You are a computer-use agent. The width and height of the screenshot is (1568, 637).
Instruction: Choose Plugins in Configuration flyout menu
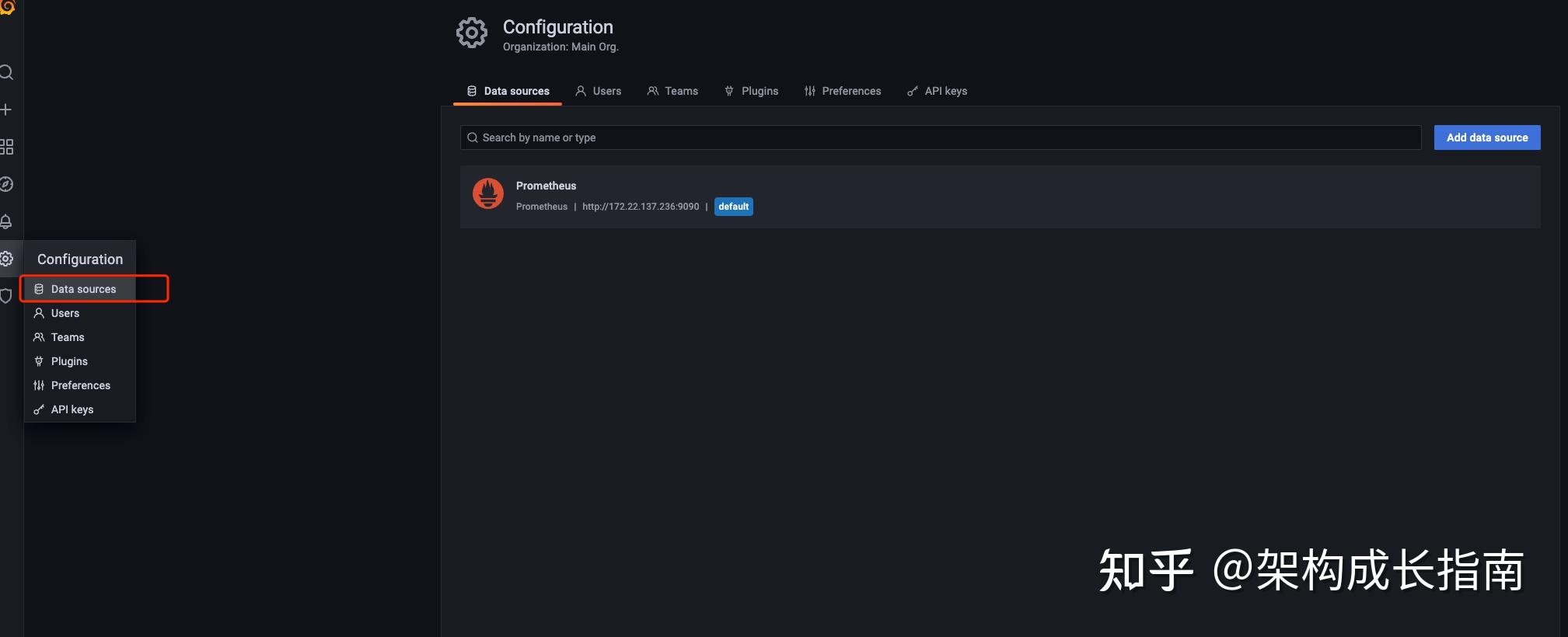click(69, 361)
